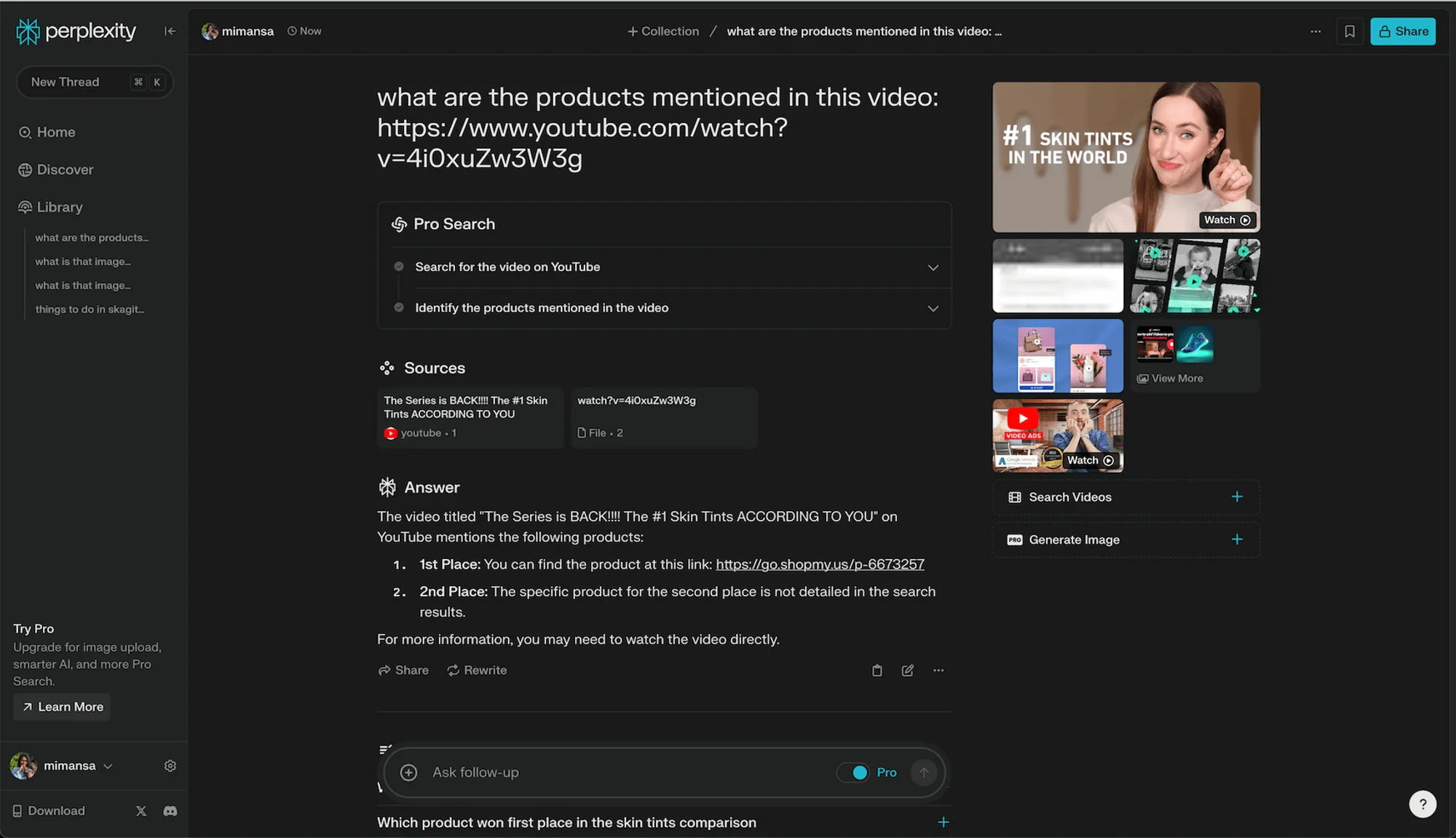Open the shopmy.us product link
The width and height of the screenshot is (1456, 838).
pos(820,564)
